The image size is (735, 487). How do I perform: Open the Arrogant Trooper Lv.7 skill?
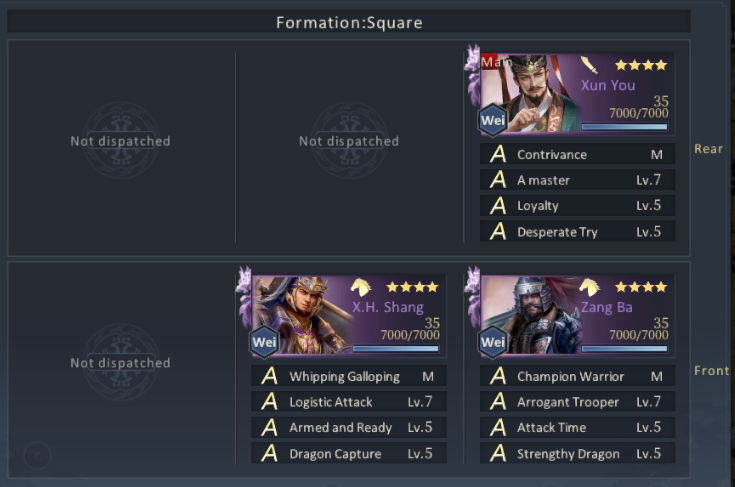(x=578, y=402)
